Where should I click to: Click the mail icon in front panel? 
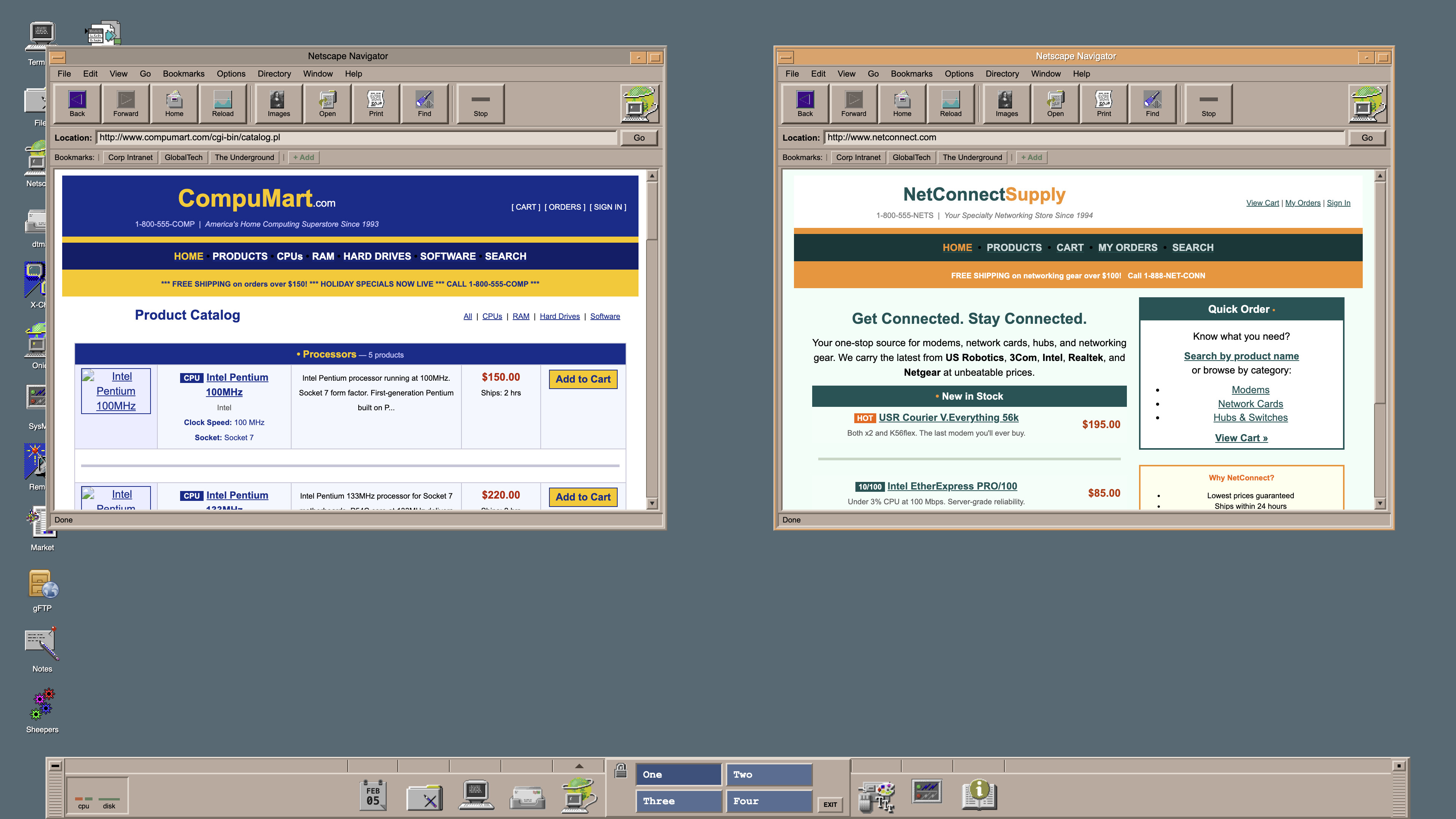coord(527,797)
